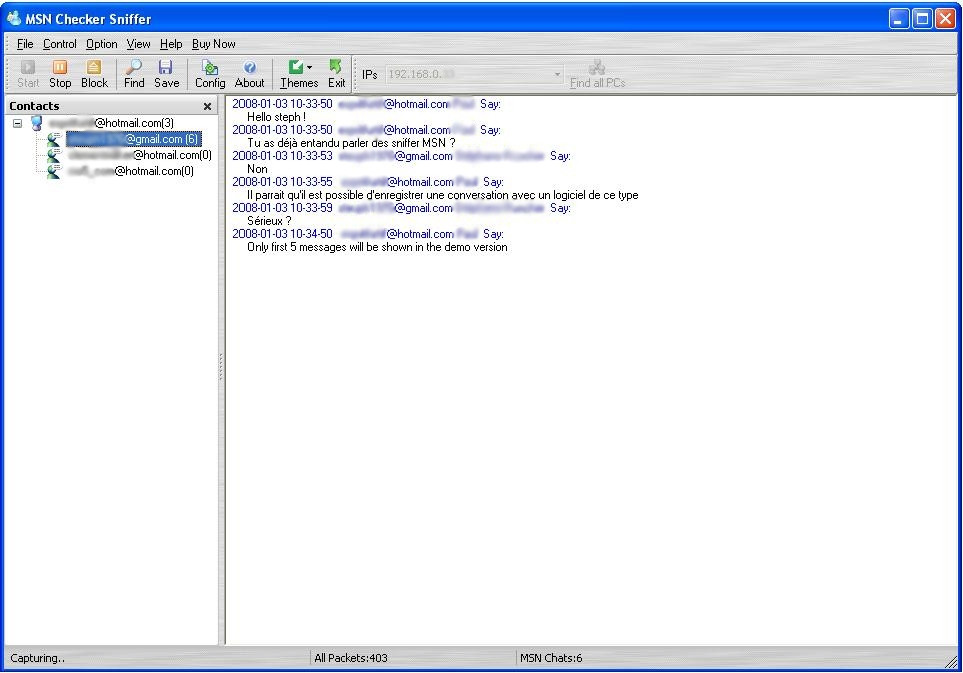Select the middle @hotmail.com(0) contact
Image resolution: width=963 pixels, height=673 pixels.
[x=140, y=155]
